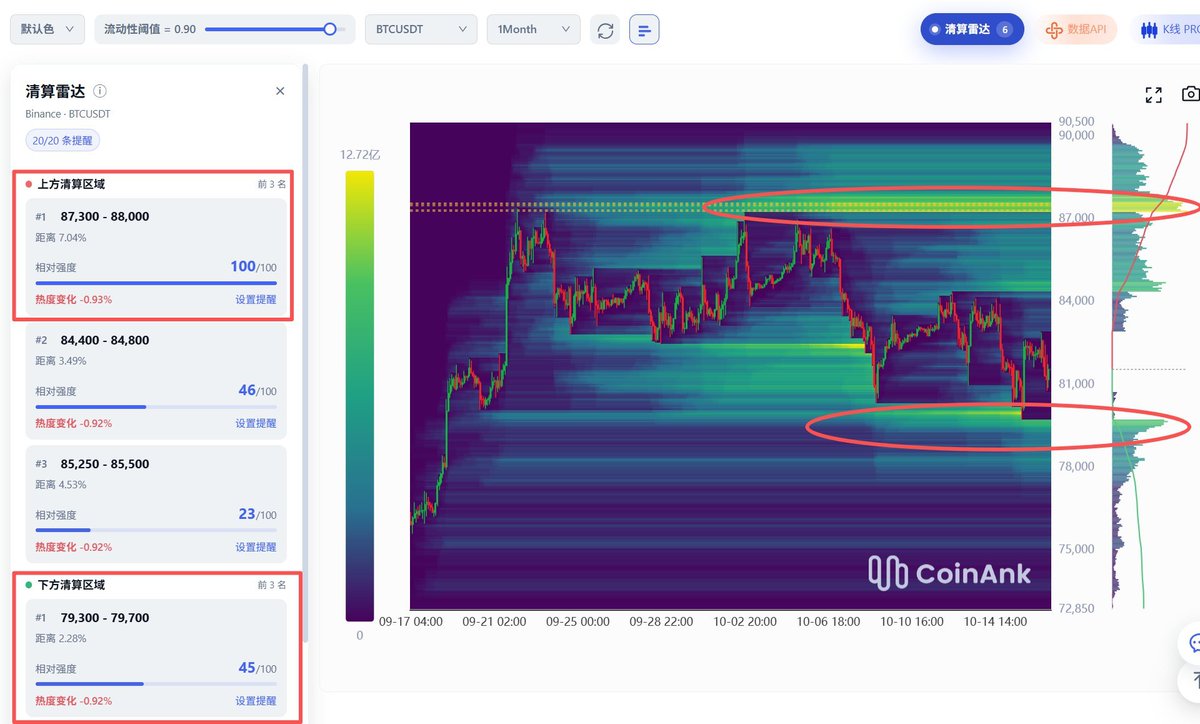Expand the chart to fullscreen
The width and height of the screenshot is (1200, 724).
[x=1153, y=95]
